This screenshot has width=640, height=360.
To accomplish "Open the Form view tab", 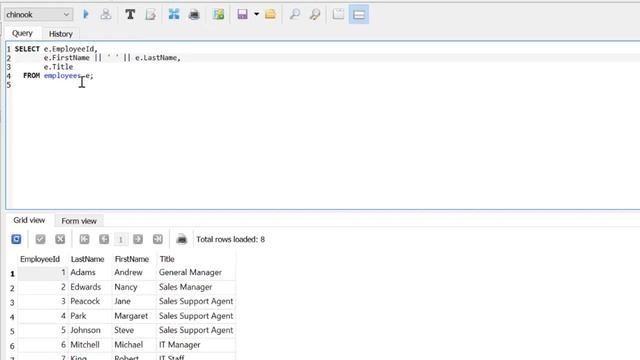I will (x=79, y=221).
